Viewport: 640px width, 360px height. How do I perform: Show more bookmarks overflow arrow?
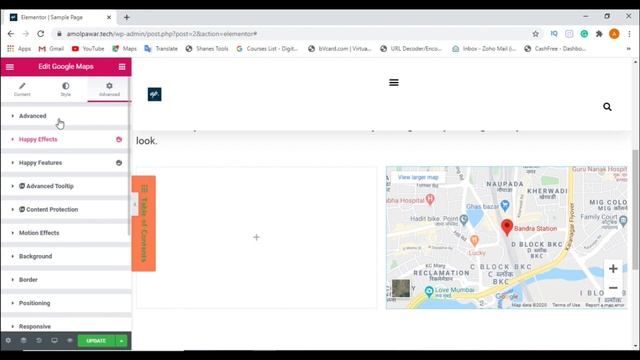tap(629, 49)
